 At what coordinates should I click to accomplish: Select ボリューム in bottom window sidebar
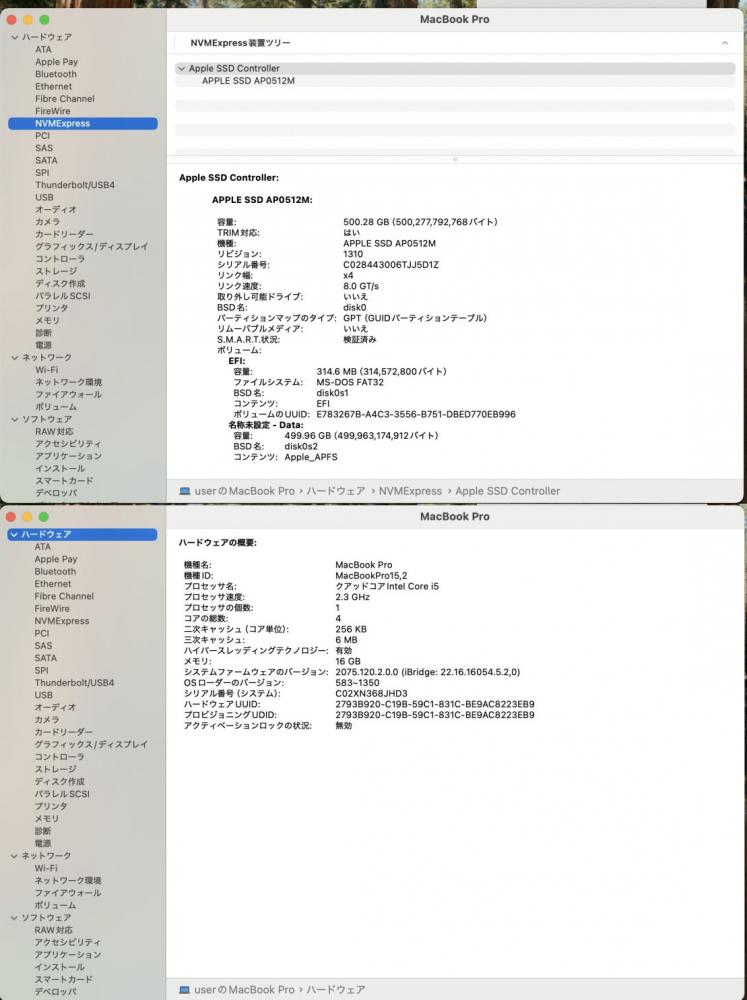[x=55, y=906]
